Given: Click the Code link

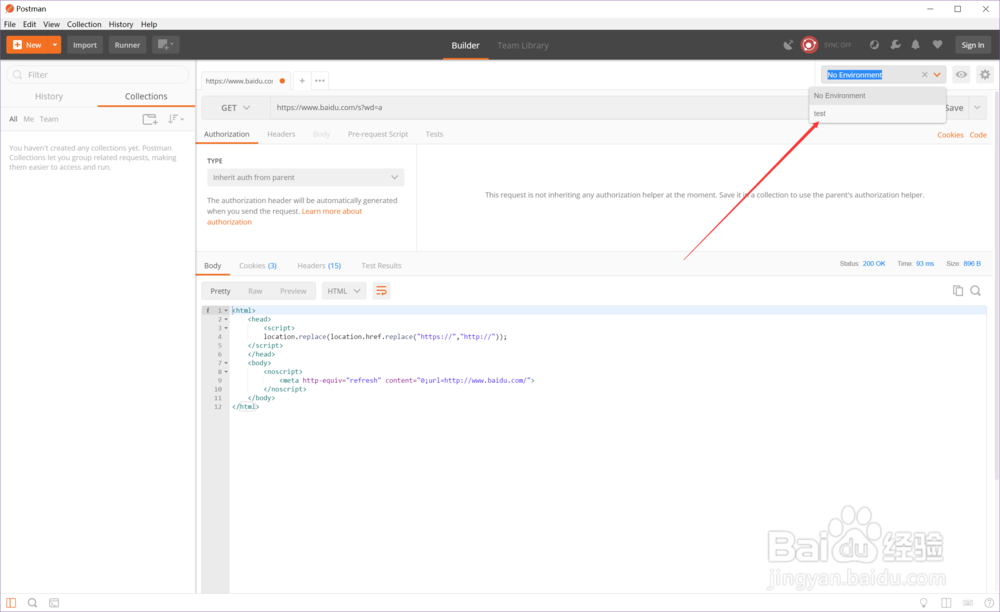Looking at the screenshot, I should [978, 135].
